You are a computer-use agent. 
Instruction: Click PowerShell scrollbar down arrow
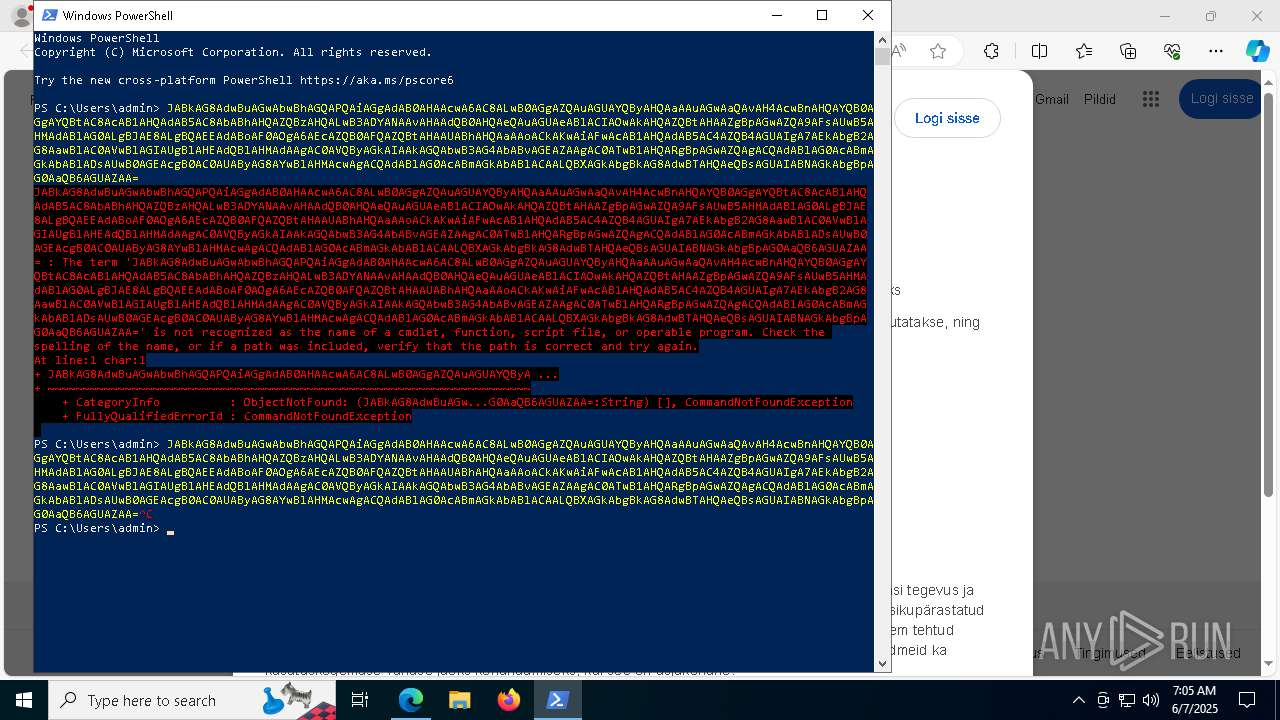(882, 663)
